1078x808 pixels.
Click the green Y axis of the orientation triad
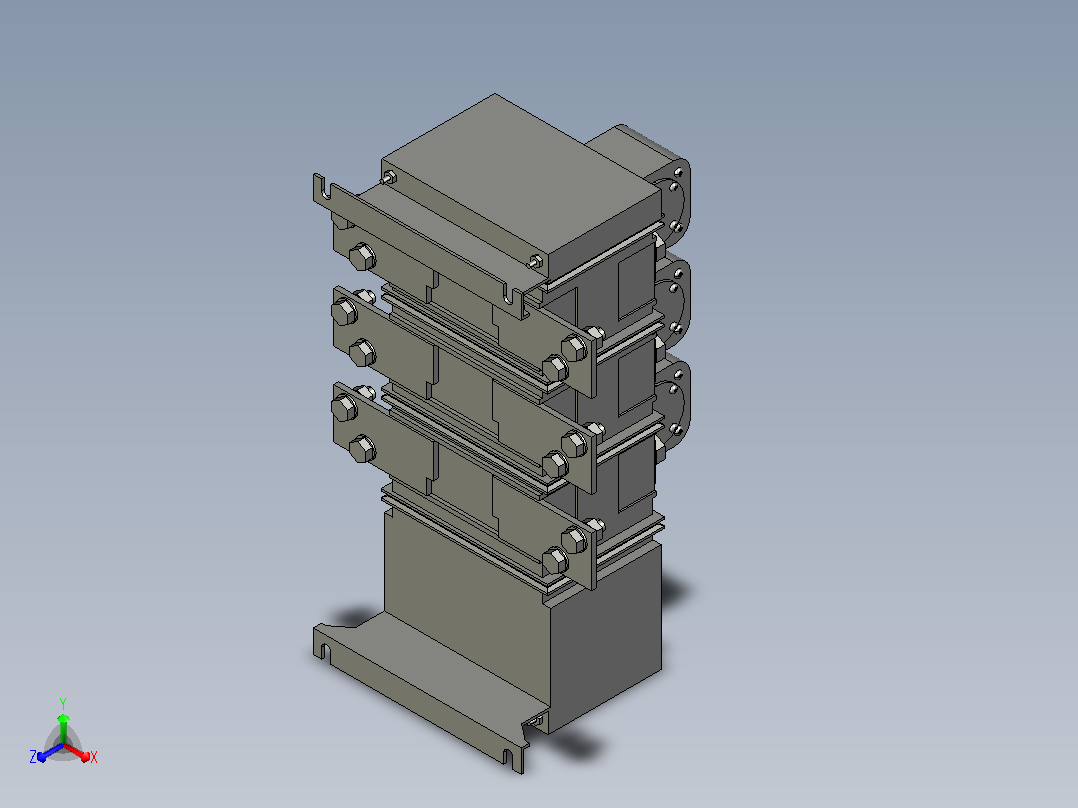click(x=63, y=722)
